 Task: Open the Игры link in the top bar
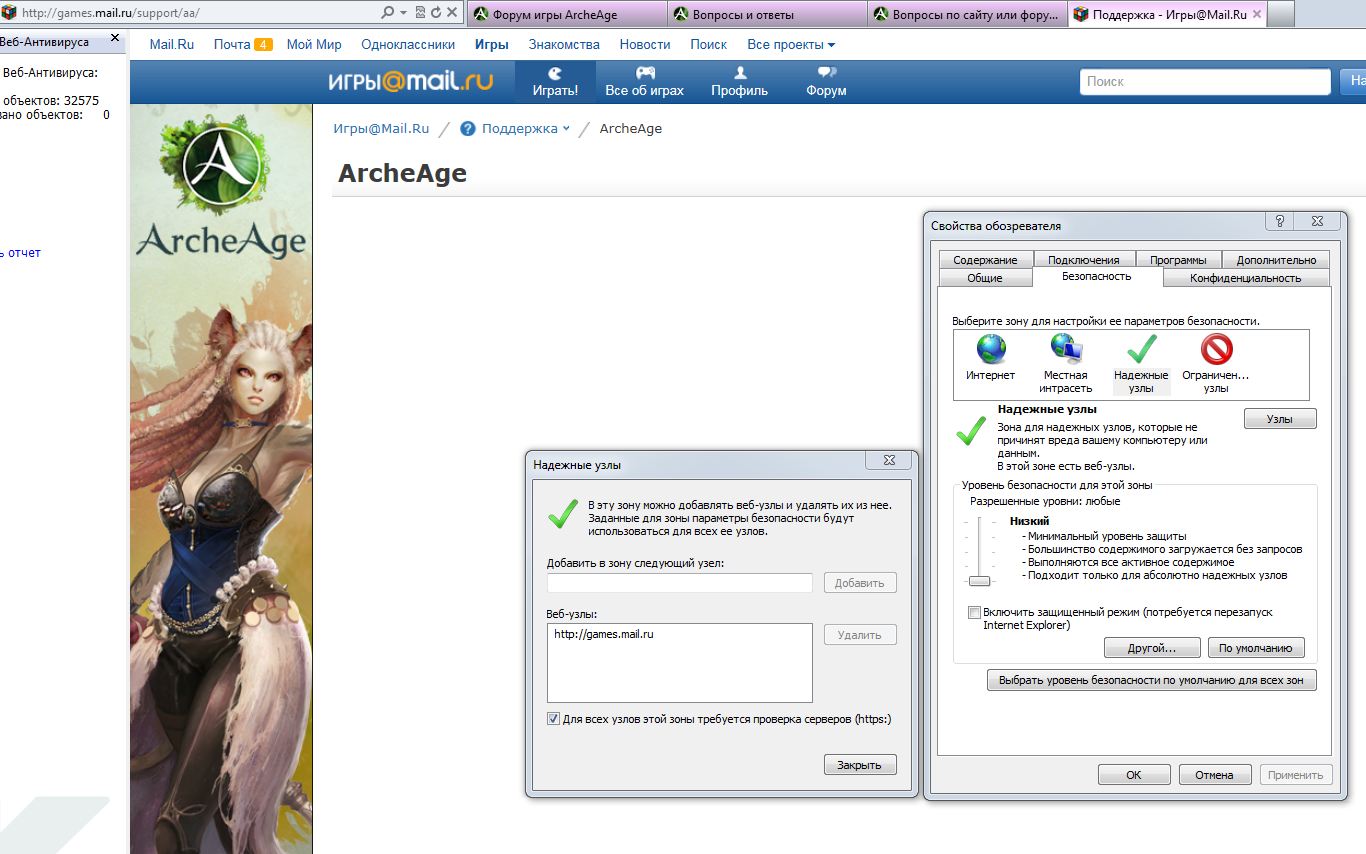click(x=492, y=45)
